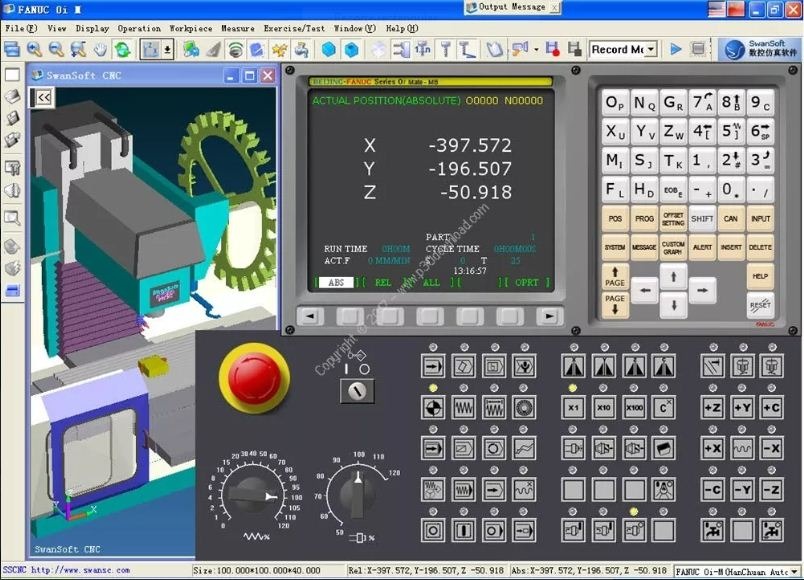The width and height of the screenshot is (804, 580).
Task: Toggle JOG mode button with zigzag icon
Action: pos(464,408)
